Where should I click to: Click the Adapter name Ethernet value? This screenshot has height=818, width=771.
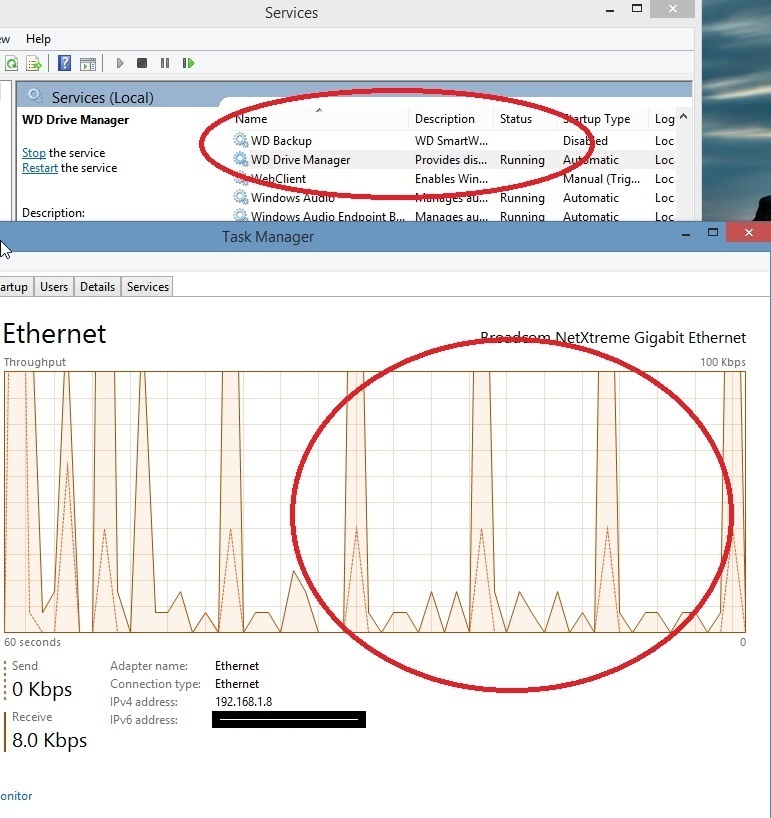tap(237, 666)
